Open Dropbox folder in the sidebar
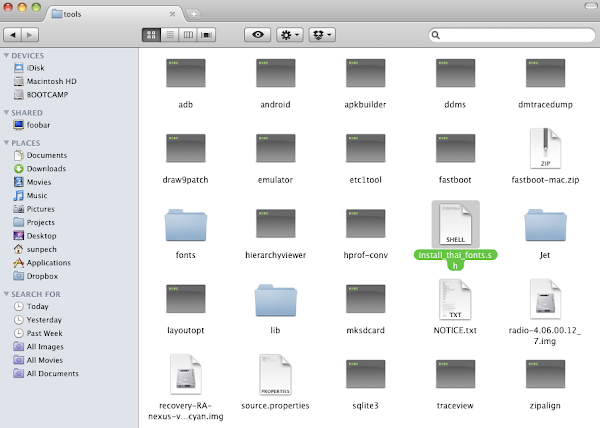600x428 pixels. click(x=36, y=276)
